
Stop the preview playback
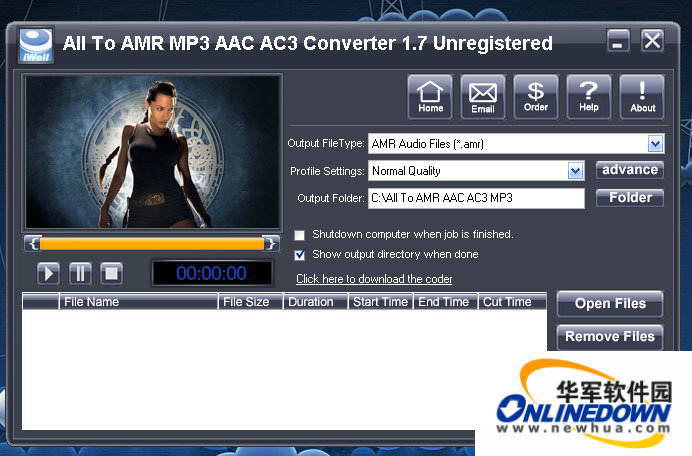pos(112,273)
